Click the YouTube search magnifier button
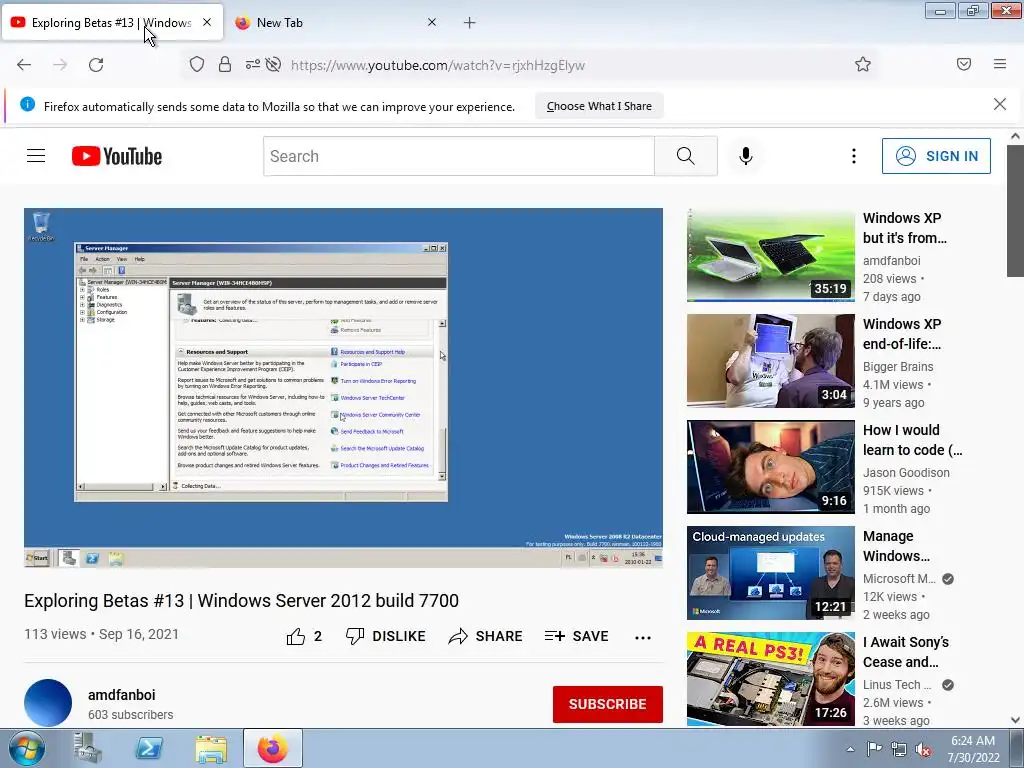The width and height of the screenshot is (1024, 768). coord(686,156)
